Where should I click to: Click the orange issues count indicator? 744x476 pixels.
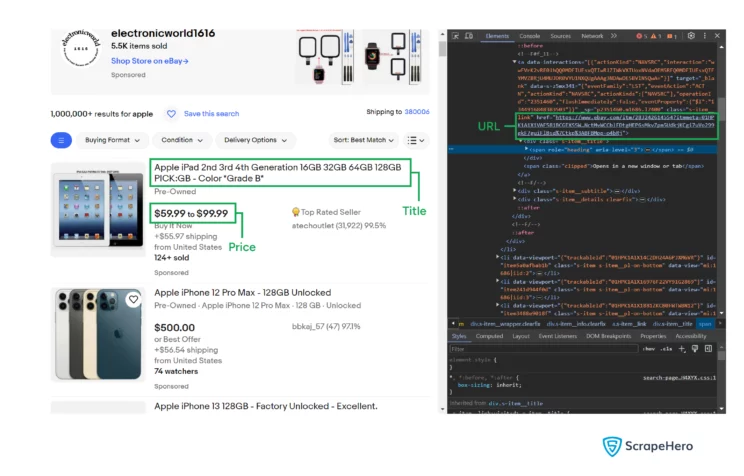[672, 36]
